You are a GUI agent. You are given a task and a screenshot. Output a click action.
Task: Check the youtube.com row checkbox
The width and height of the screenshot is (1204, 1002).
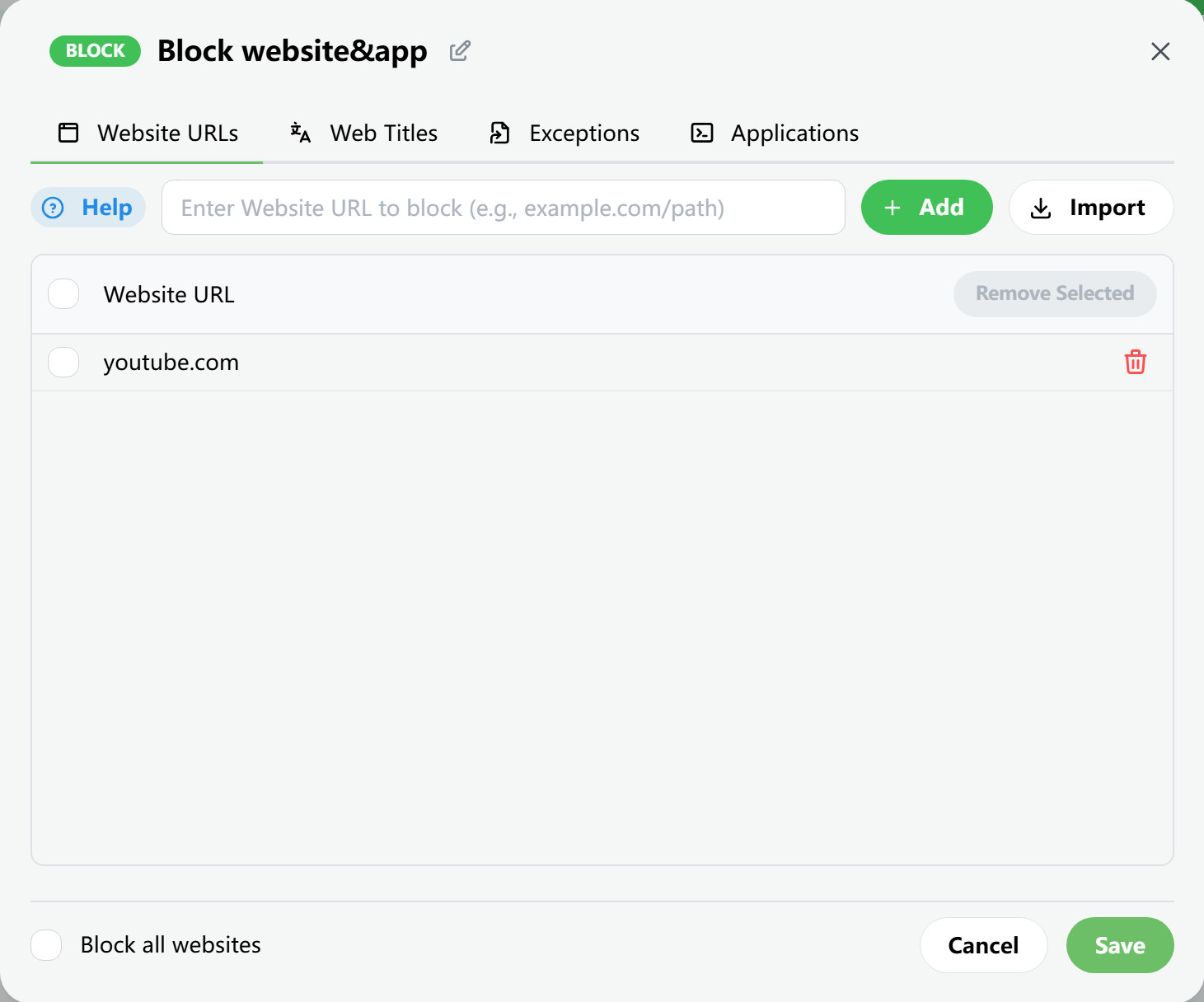pos(63,362)
